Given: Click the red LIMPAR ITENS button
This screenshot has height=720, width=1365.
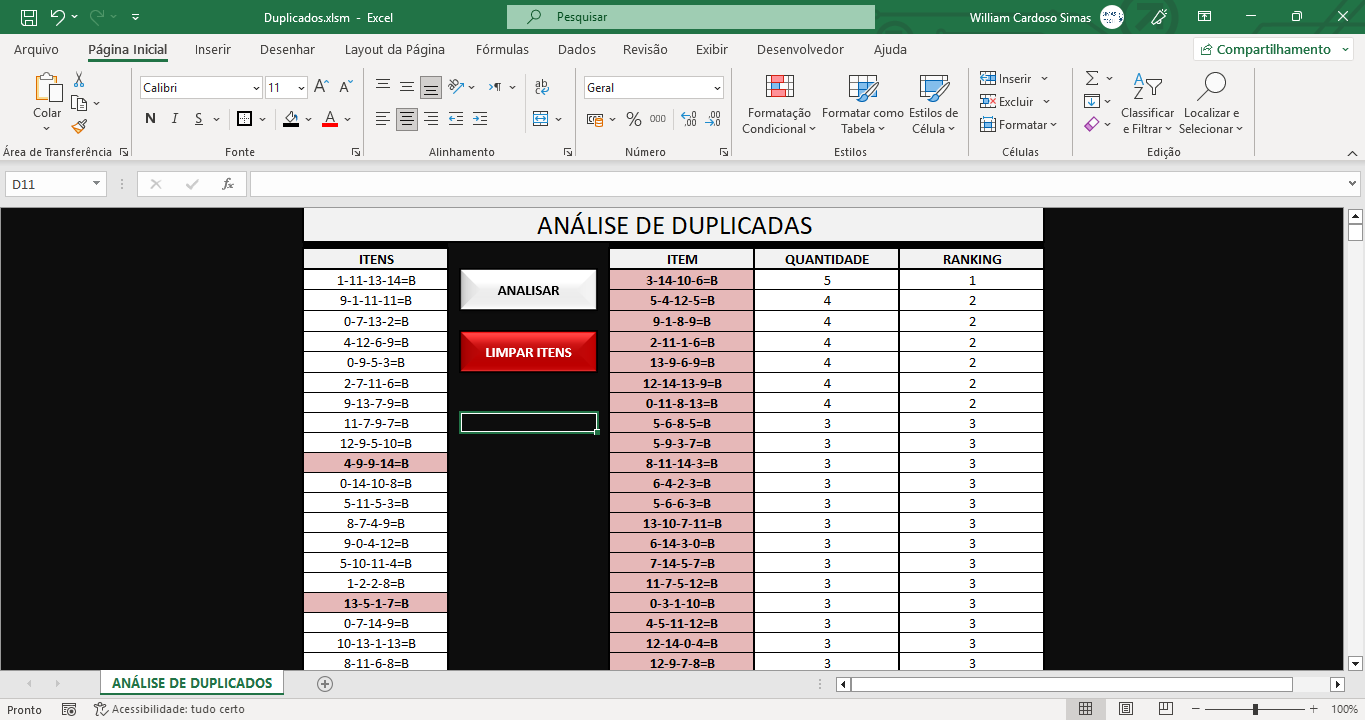Looking at the screenshot, I should [x=528, y=352].
